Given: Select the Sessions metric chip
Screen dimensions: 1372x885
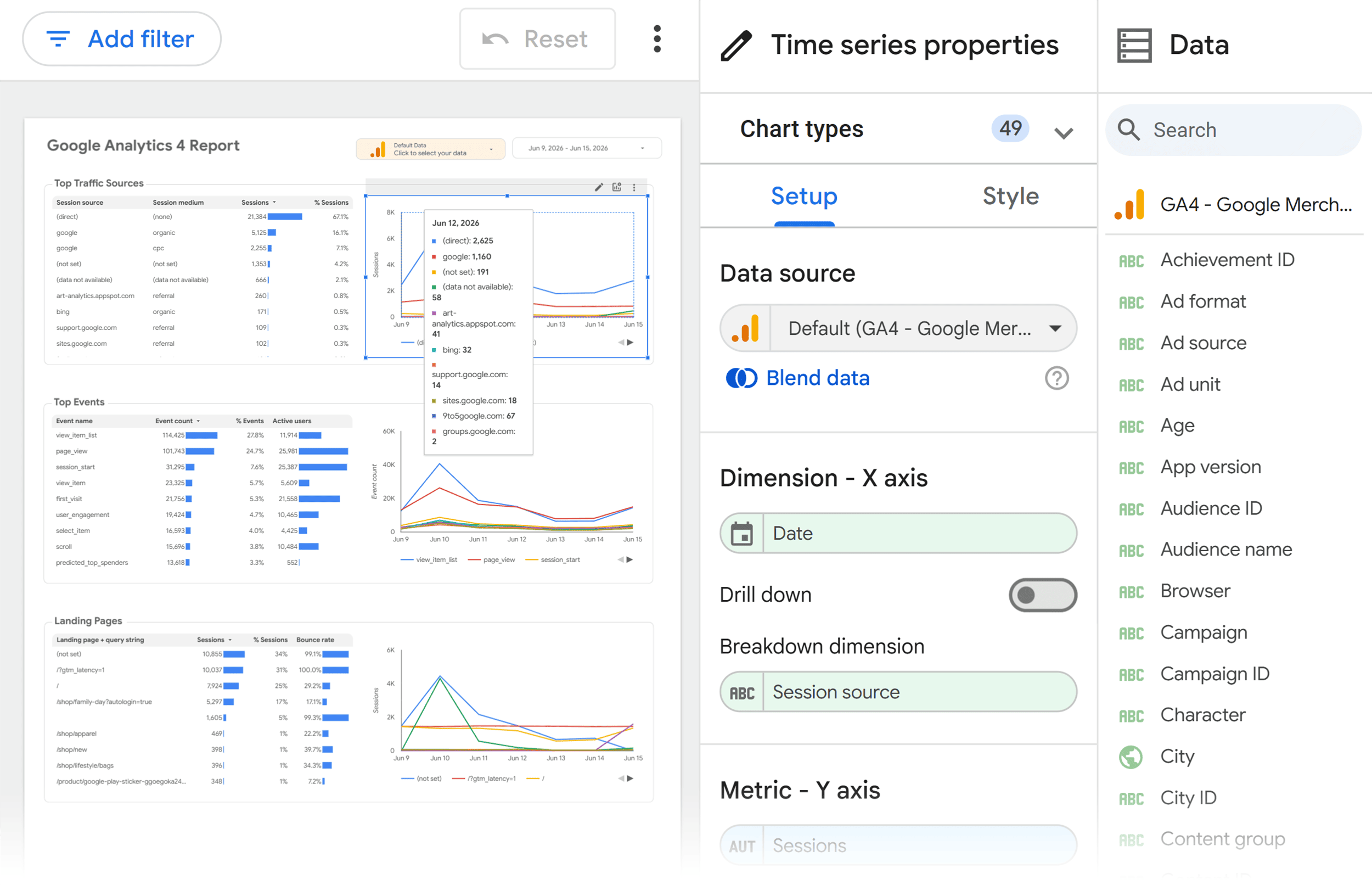Looking at the screenshot, I should tap(898, 845).
